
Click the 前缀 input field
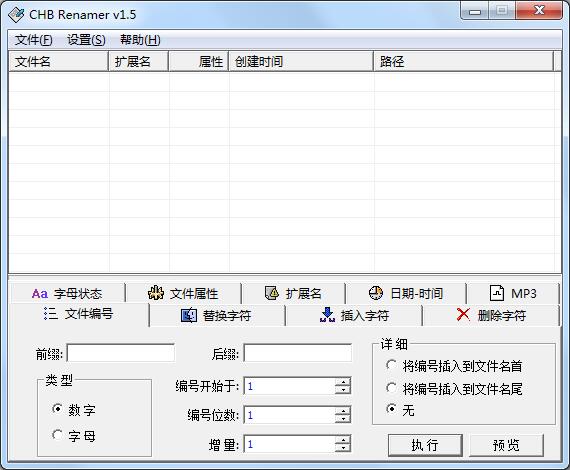[121, 353]
